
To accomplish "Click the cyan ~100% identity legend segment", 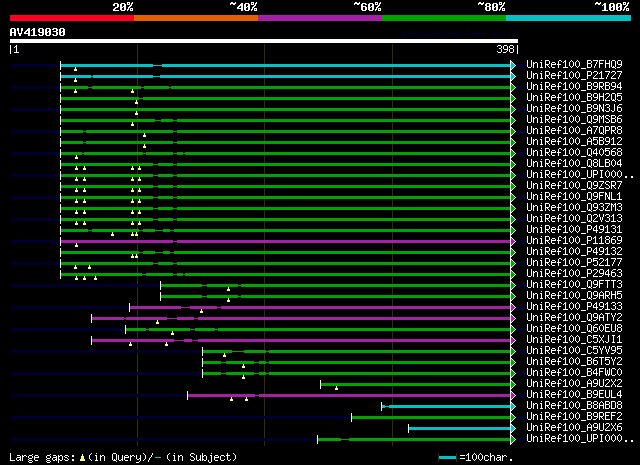I will pos(568,18).
